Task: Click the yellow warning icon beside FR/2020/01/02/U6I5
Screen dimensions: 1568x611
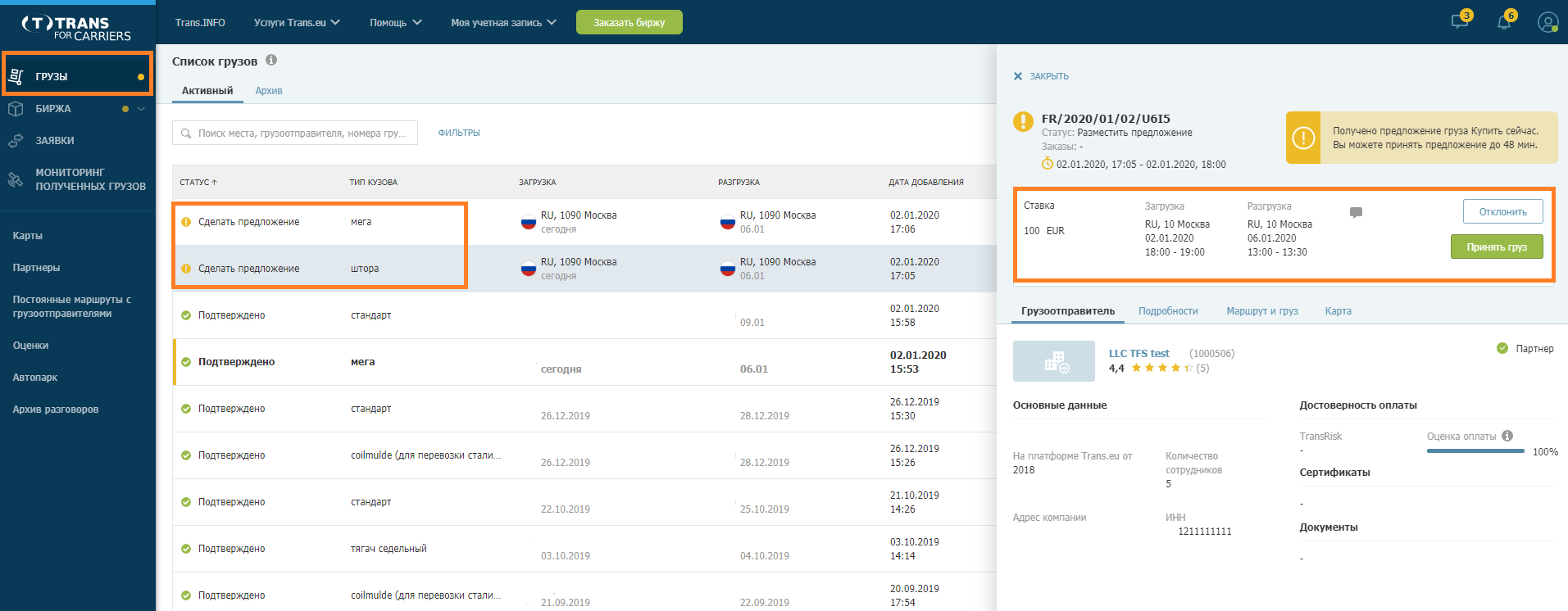Action: (x=1023, y=121)
